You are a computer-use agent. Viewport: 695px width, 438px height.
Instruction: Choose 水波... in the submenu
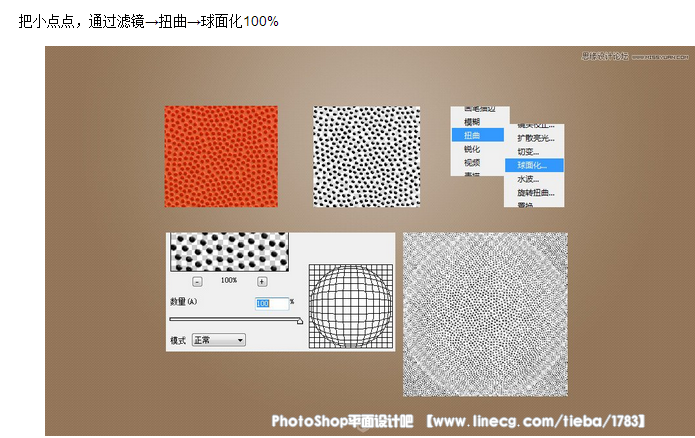[528, 179]
